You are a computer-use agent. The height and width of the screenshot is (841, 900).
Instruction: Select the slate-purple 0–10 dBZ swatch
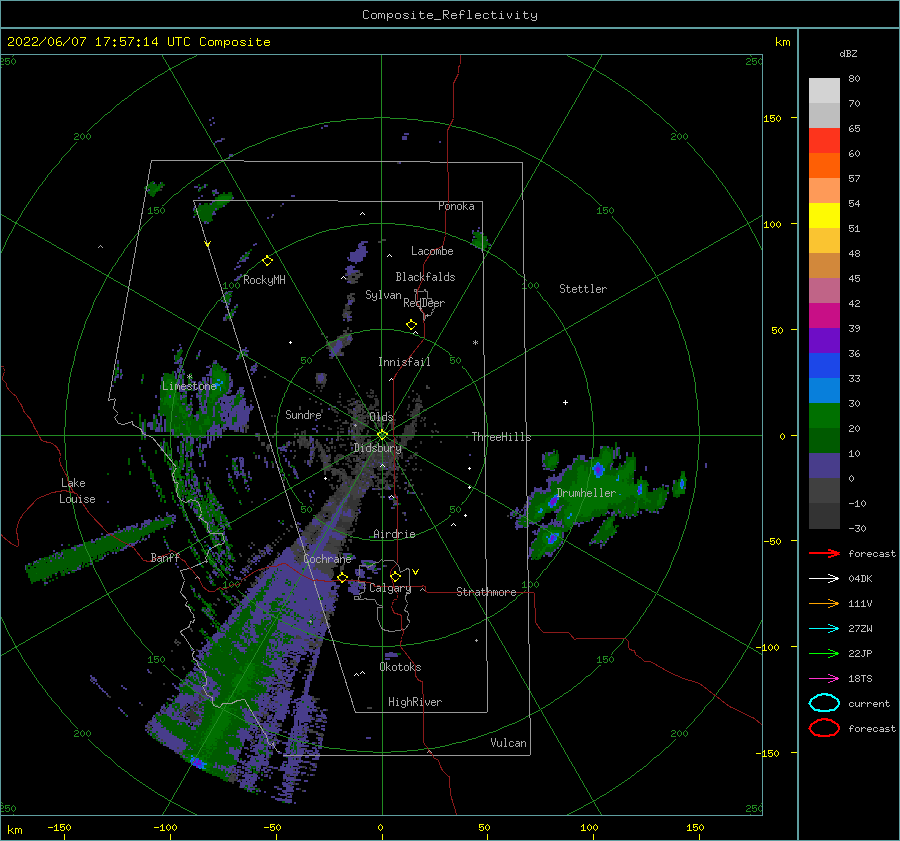tap(824, 466)
